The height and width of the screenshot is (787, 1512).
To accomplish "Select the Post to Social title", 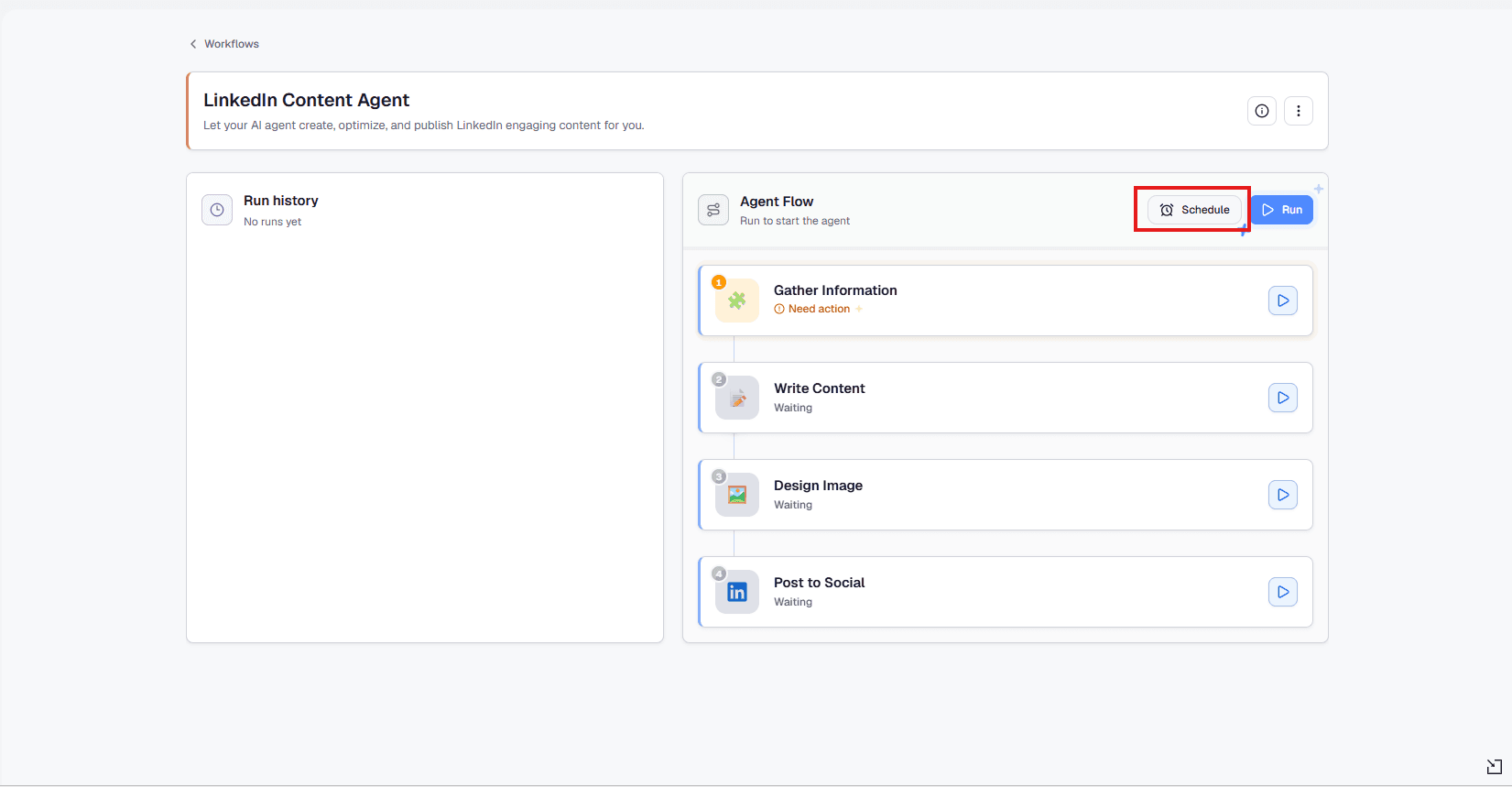I will (820, 583).
